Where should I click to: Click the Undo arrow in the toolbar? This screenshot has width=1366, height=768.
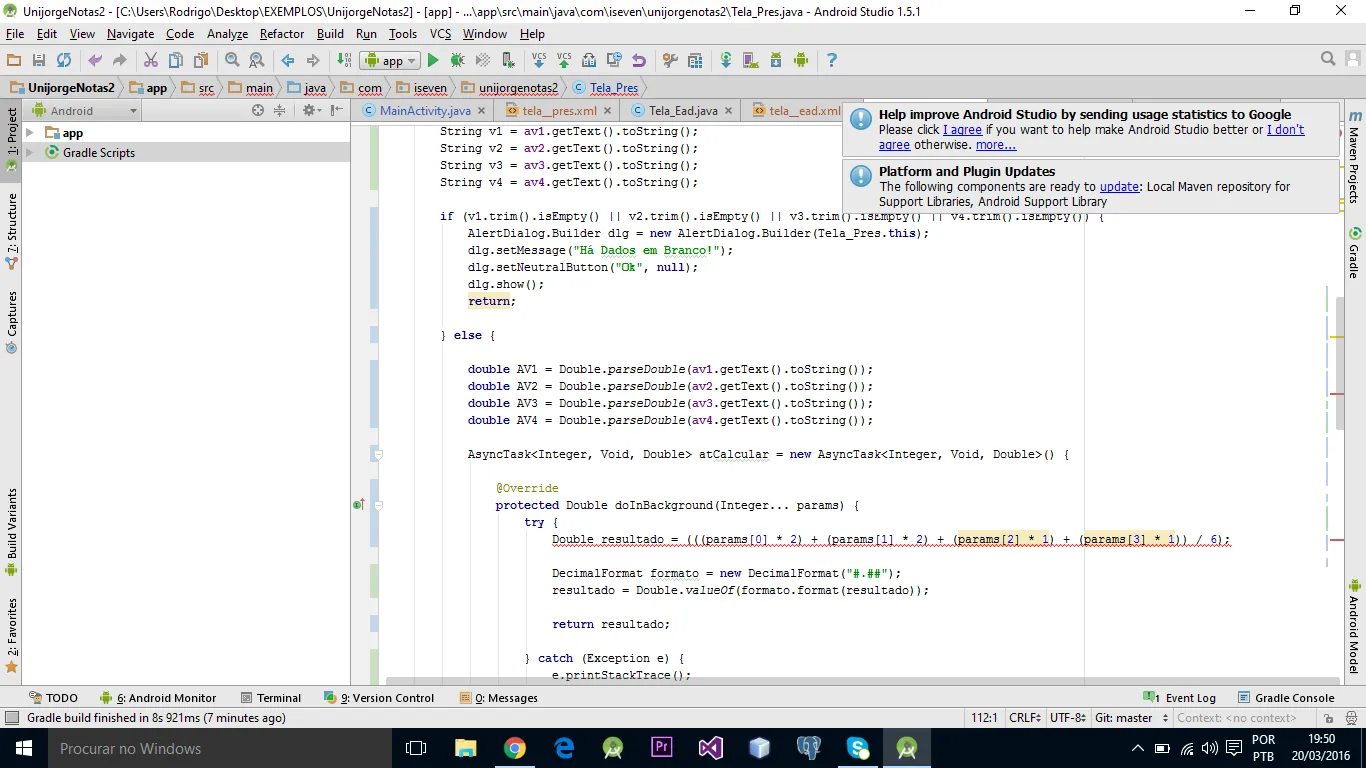click(x=95, y=61)
